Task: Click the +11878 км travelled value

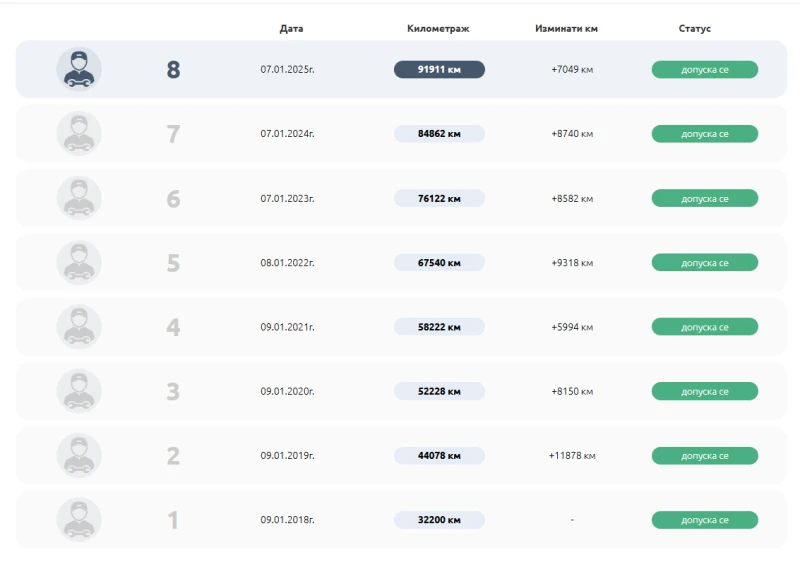Action: [571, 456]
